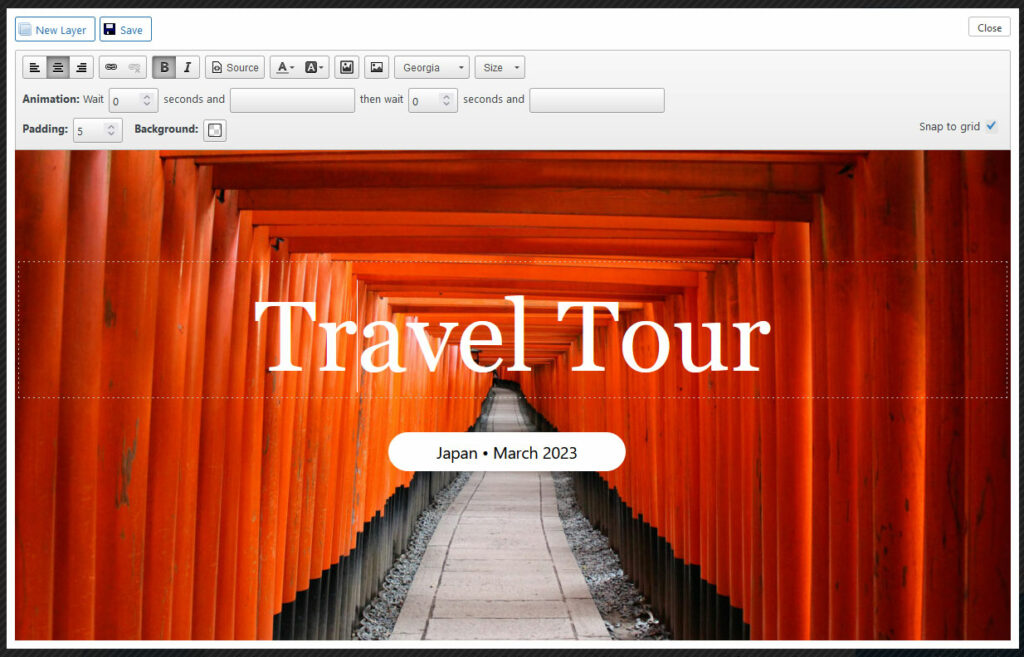Open the Size dropdown
Screen dimensions: 1024x657
tap(499, 67)
